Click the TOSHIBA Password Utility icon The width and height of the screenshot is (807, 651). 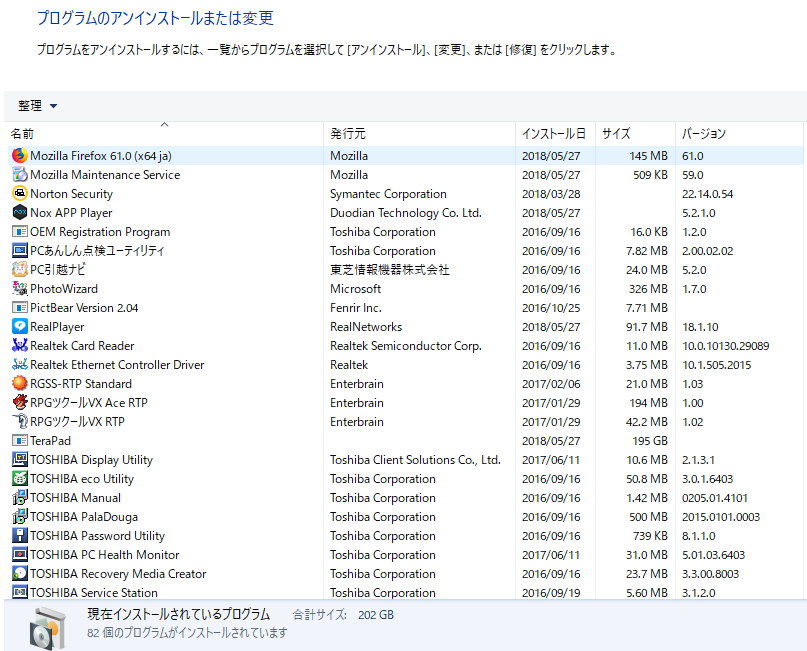coord(19,536)
